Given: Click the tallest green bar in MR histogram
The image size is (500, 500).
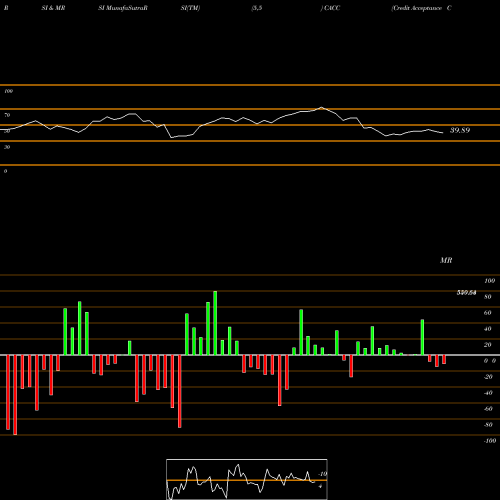Looking at the screenshot, I should (215, 323).
